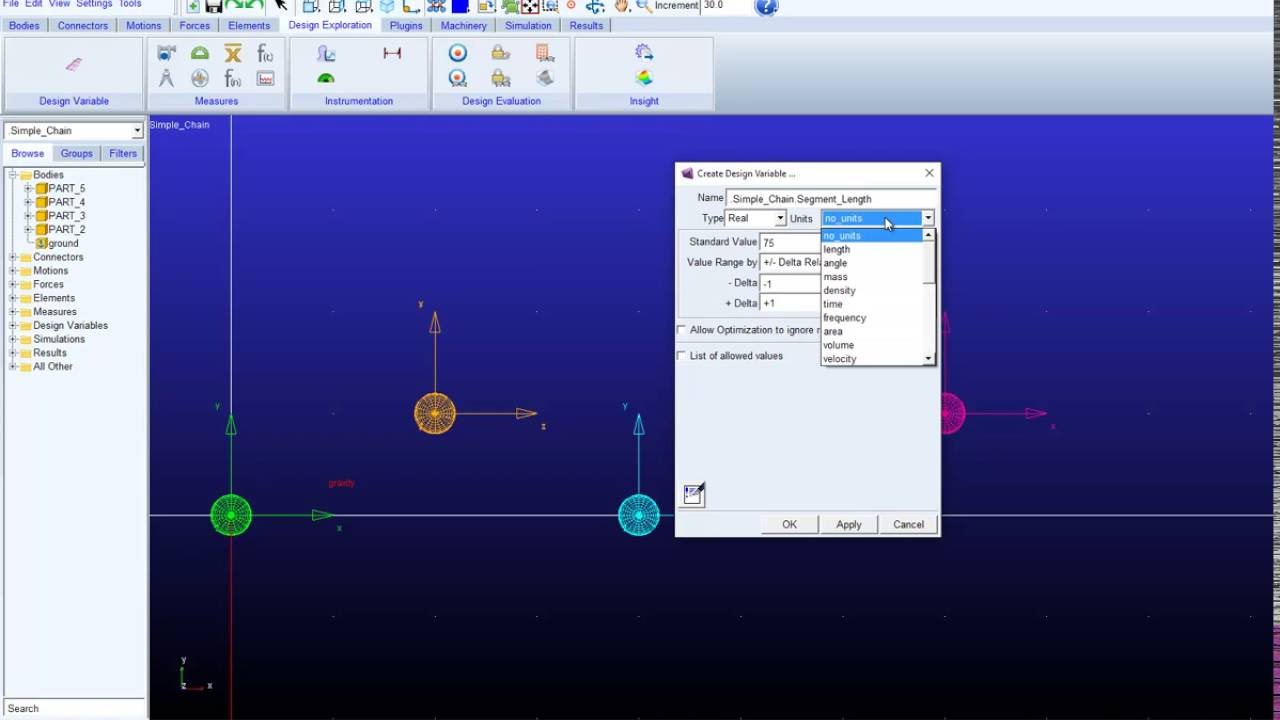1280x720 pixels.
Task: Click the f(t) function measure icon
Action: click(x=265, y=53)
